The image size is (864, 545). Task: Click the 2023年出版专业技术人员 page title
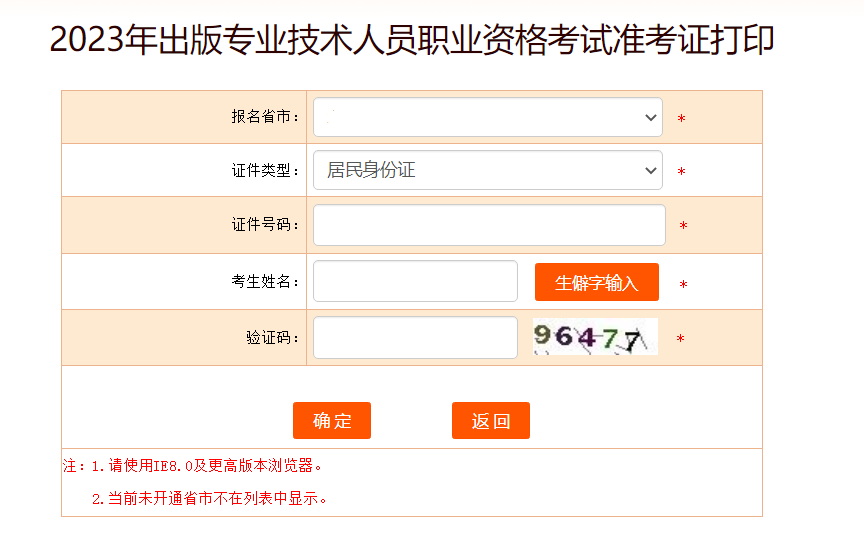coord(412,40)
